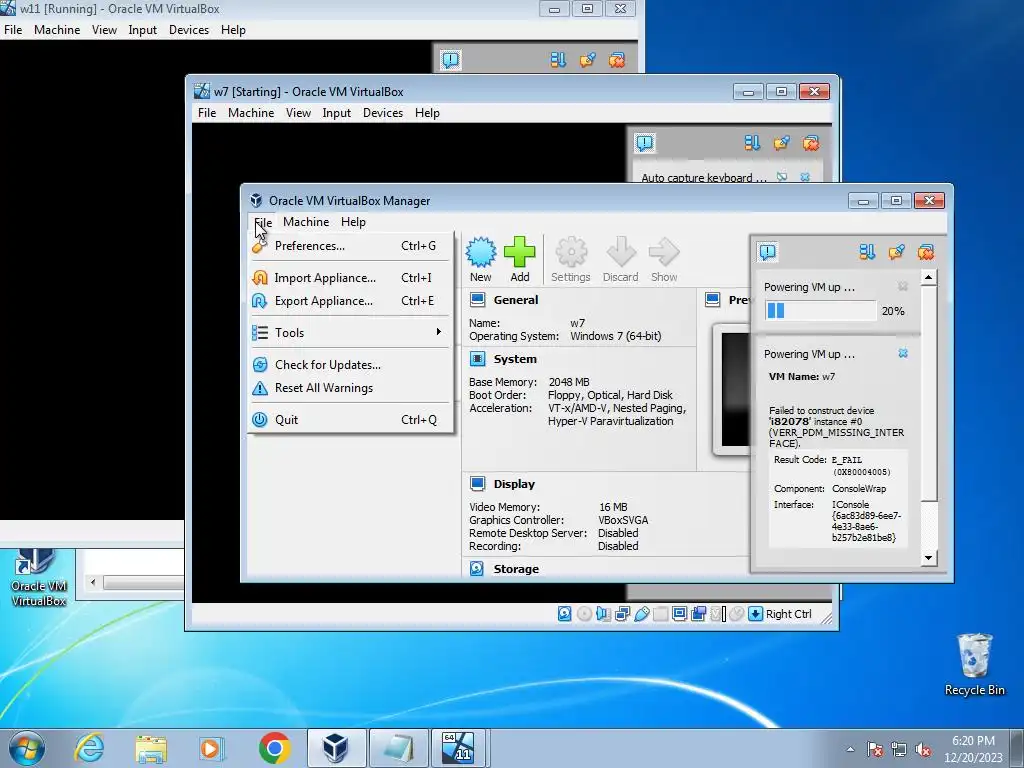Dismiss the 20% Powering VM up notification

click(x=903, y=286)
